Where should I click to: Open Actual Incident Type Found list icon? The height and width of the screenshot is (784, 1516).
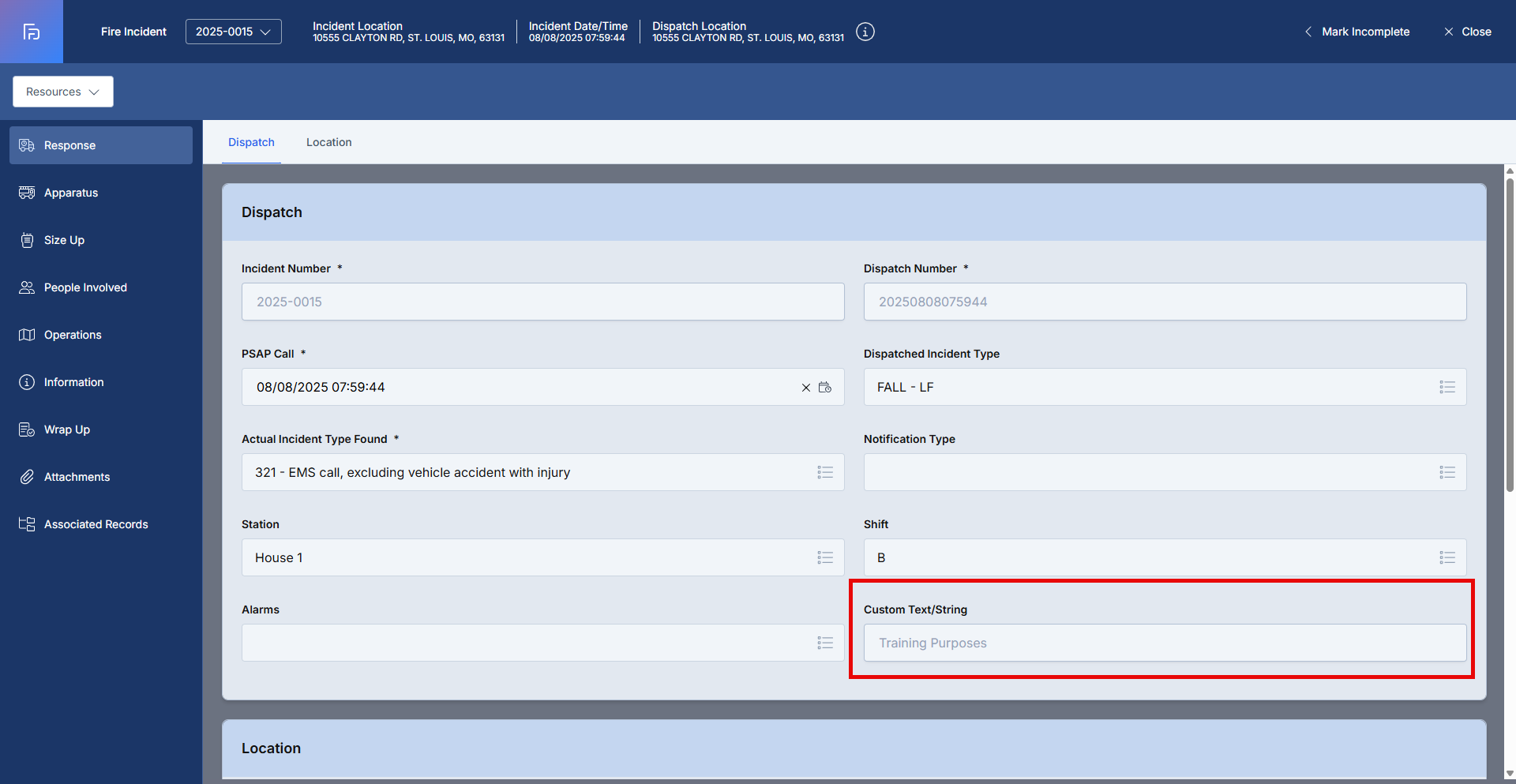(x=825, y=472)
